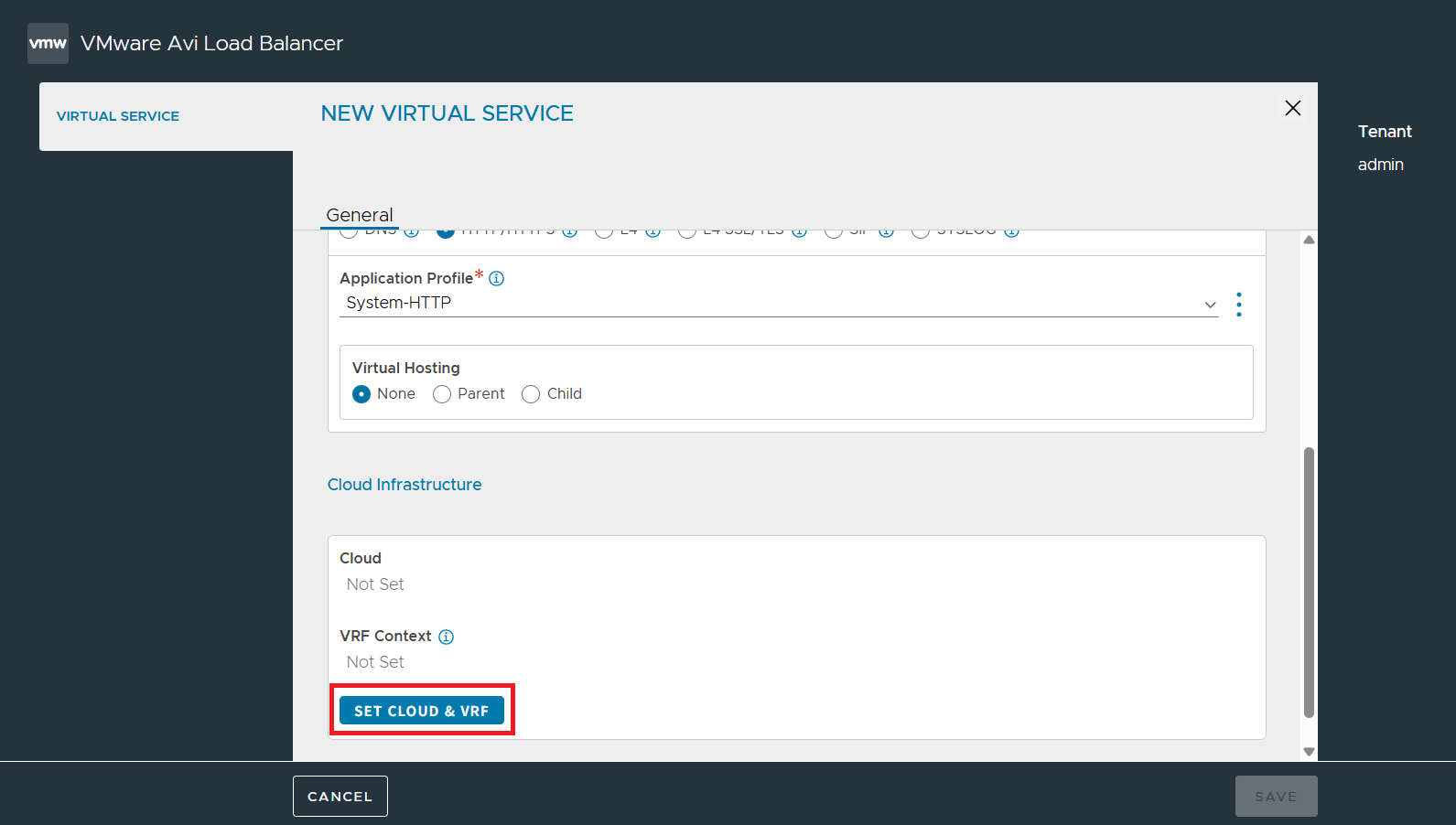
Task: Click the VRF Context label
Action: tap(385, 636)
